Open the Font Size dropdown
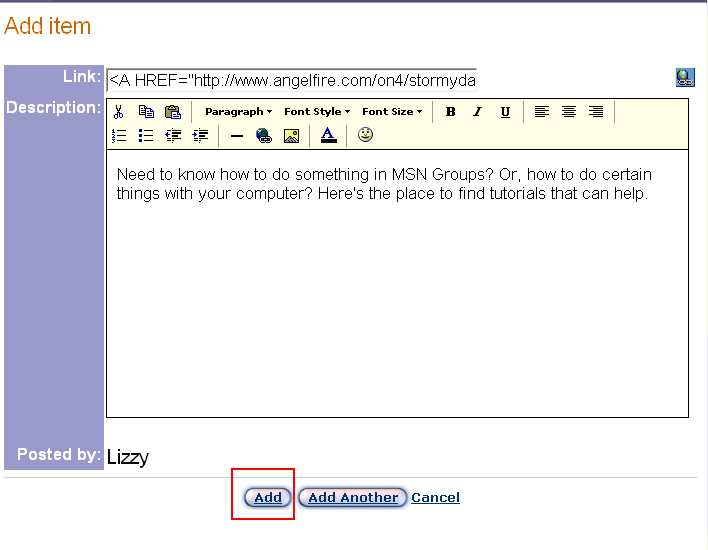 click(392, 112)
